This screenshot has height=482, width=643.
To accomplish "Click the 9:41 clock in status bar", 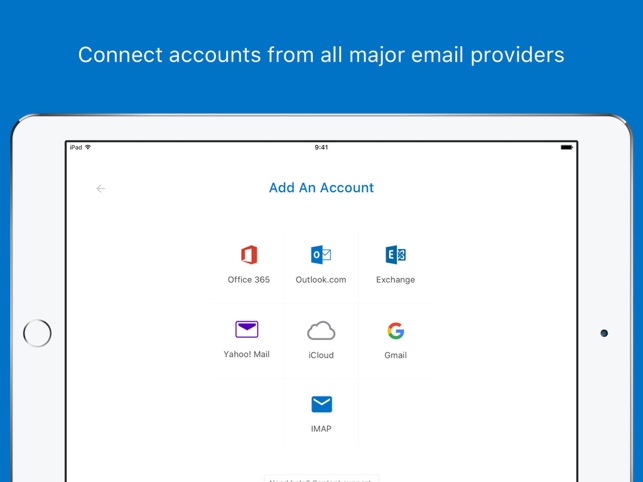I will [321, 147].
